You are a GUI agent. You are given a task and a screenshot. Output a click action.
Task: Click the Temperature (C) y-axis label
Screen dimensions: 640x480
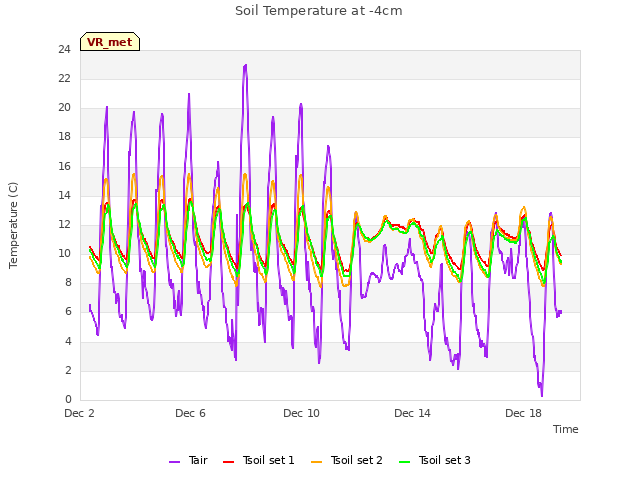point(13,225)
